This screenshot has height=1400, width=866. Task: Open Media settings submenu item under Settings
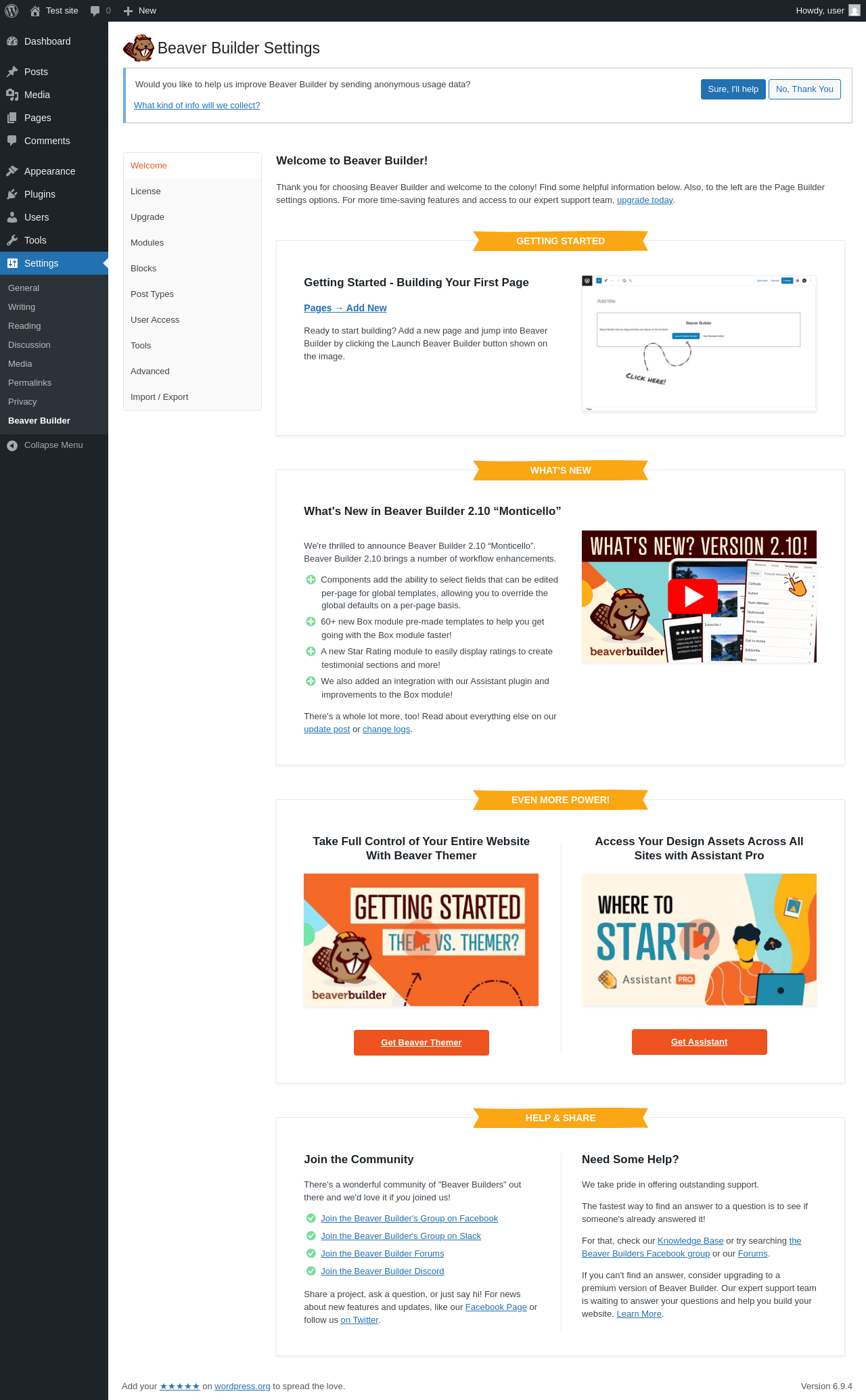[54, 364]
